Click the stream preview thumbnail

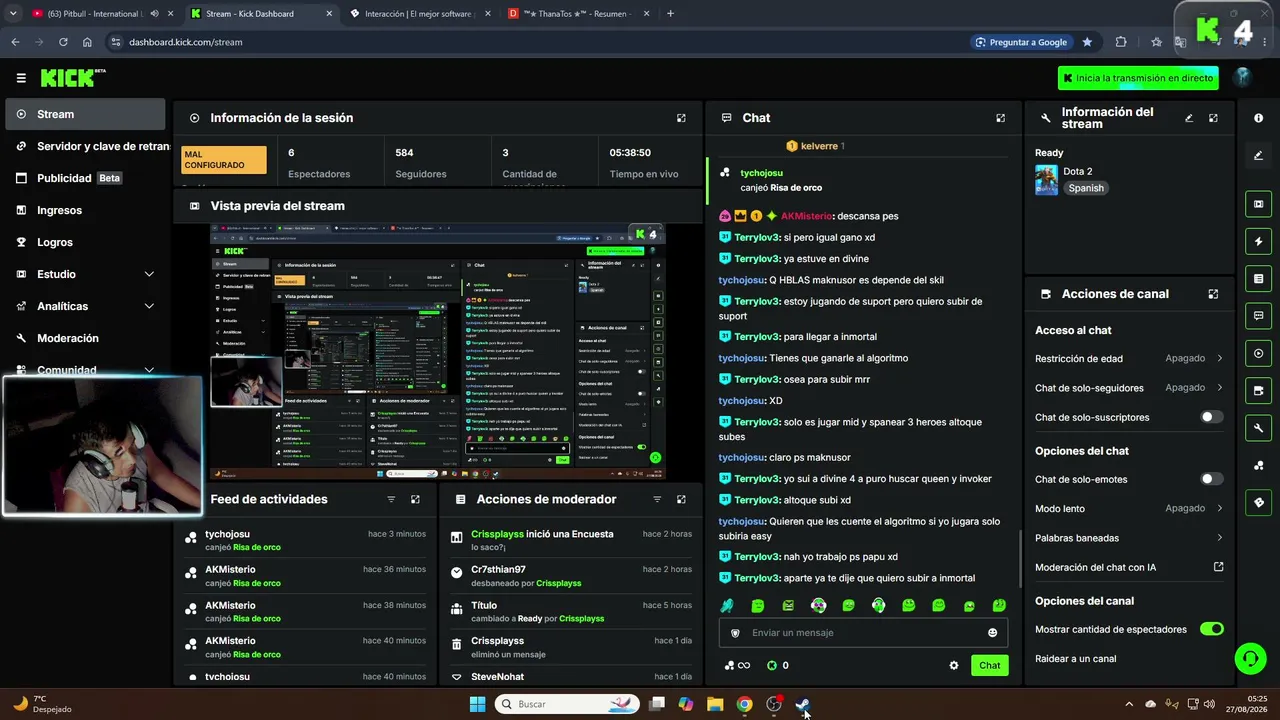coord(438,352)
